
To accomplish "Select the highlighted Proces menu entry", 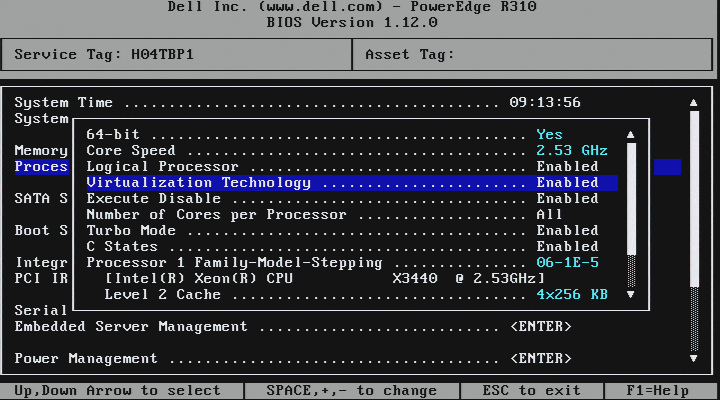I will 41,166.
